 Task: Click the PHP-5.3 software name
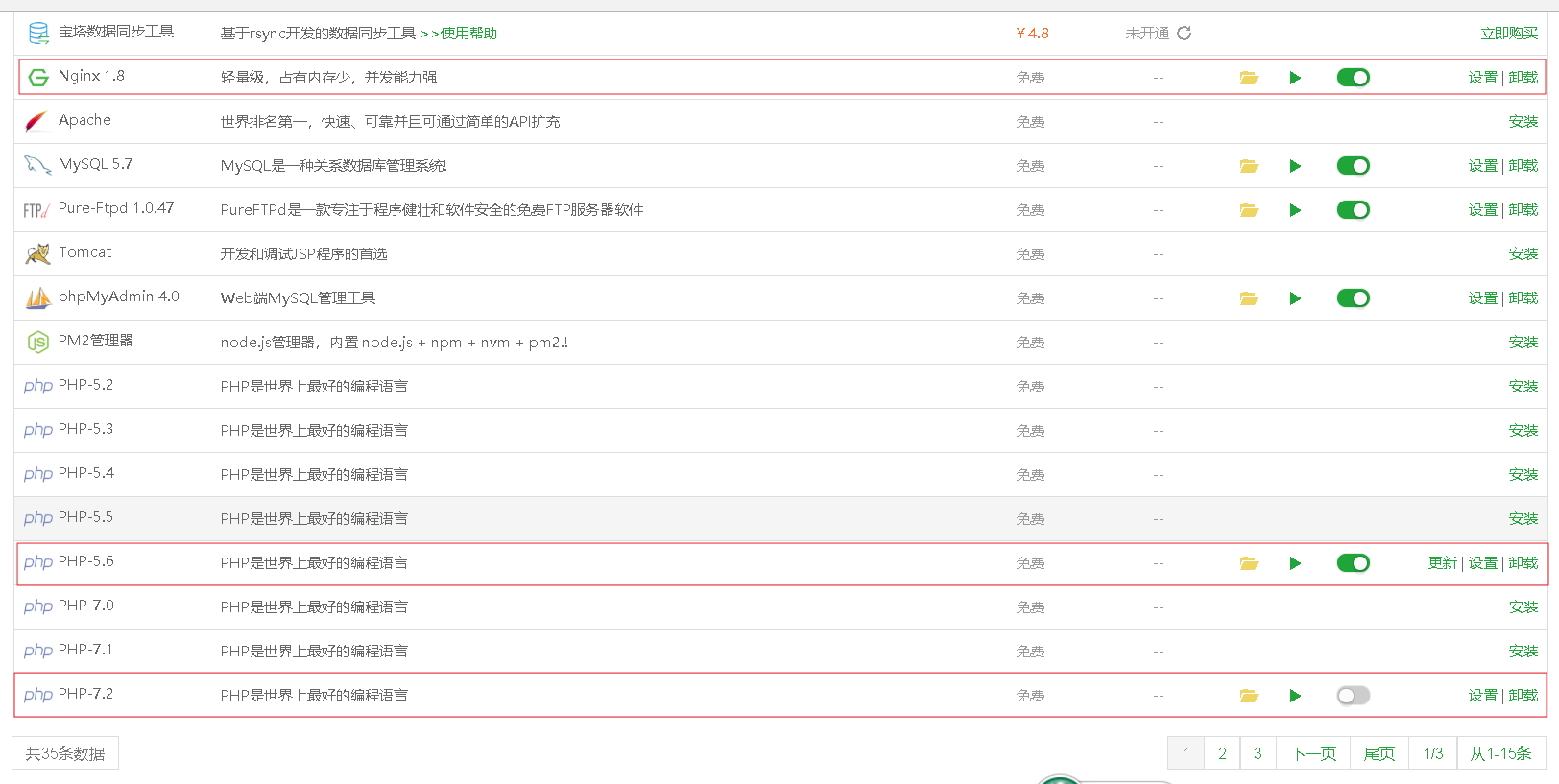coord(85,429)
